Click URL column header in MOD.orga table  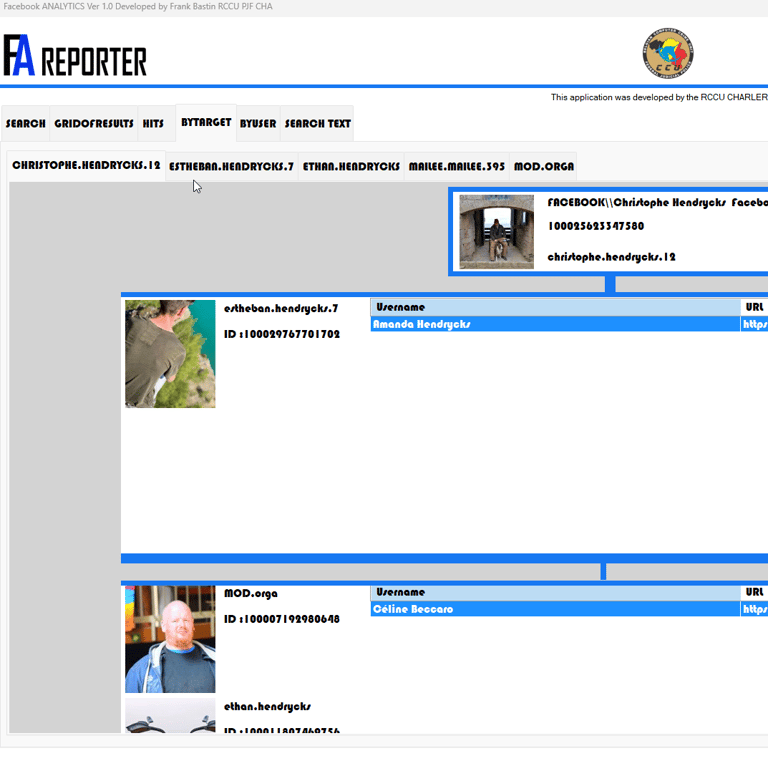click(x=754, y=593)
